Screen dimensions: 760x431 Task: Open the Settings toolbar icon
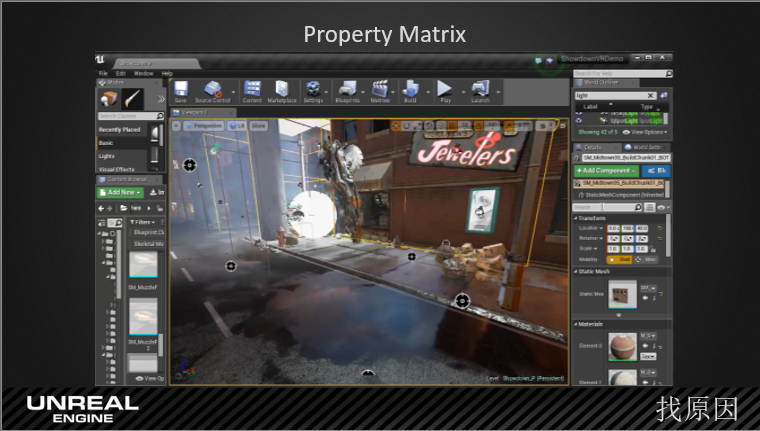313,91
